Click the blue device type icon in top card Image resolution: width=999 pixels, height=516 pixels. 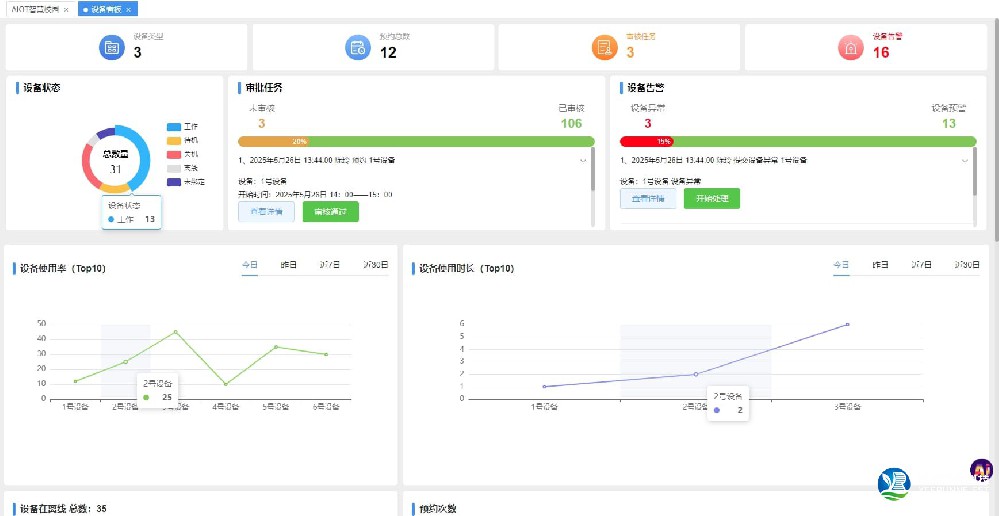point(111,47)
